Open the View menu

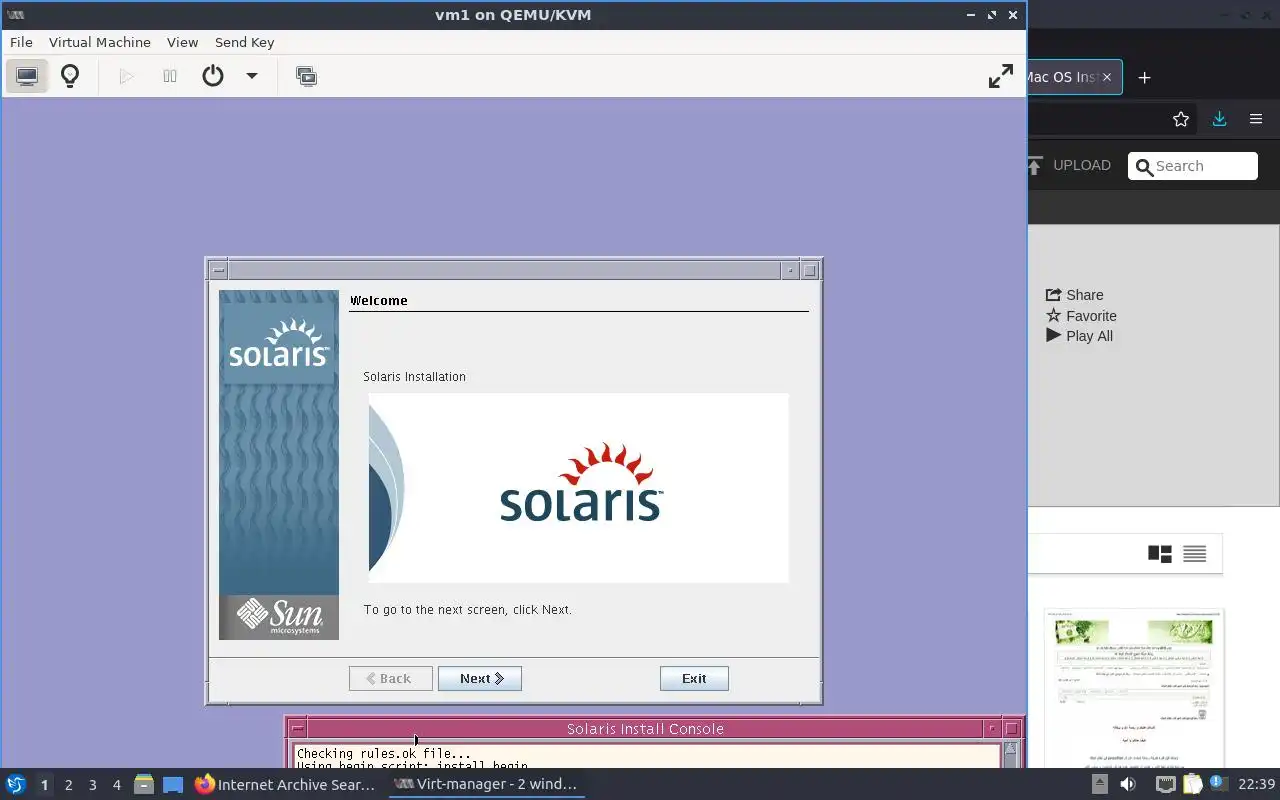tap(182, 42)
